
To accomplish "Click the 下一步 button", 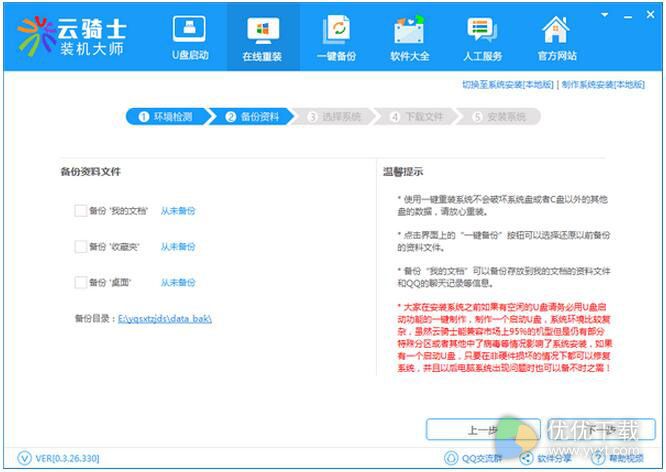I will 601,430.
